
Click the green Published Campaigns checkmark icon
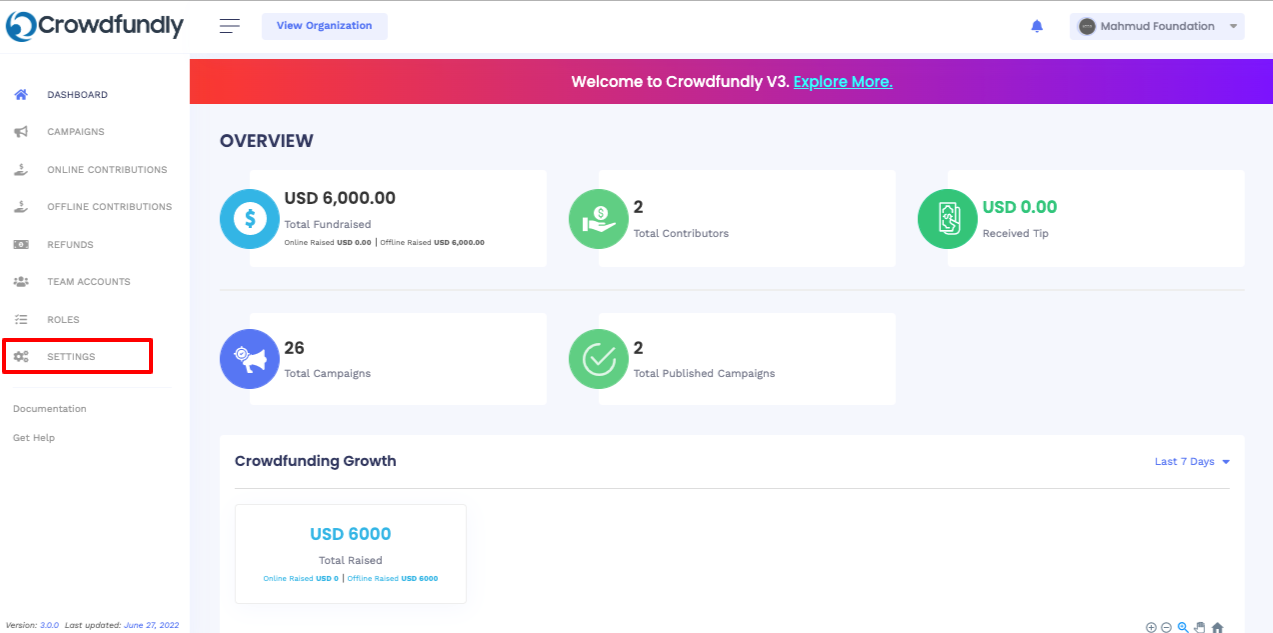coord(599,359)
